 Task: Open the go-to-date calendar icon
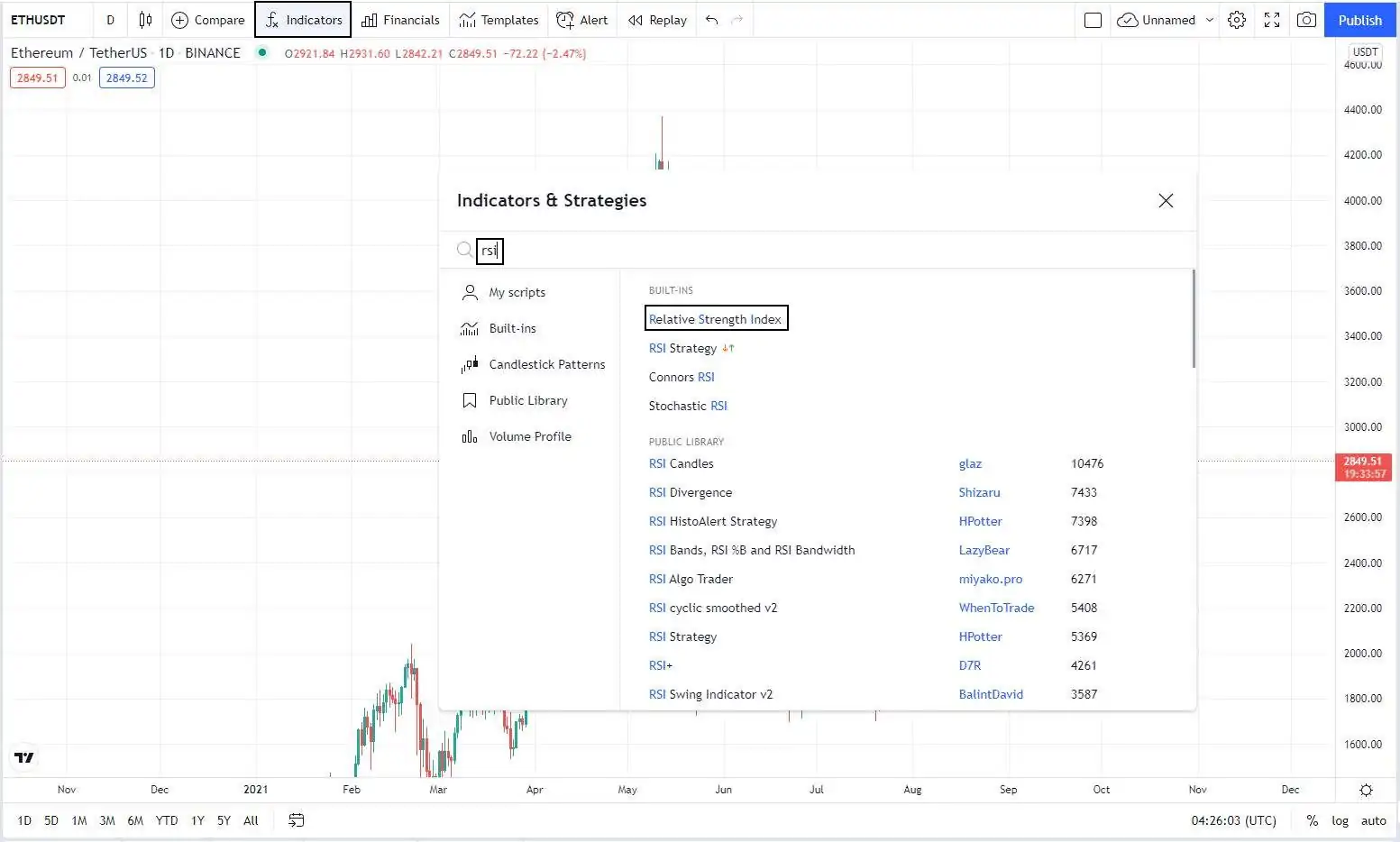pos(297,820)
